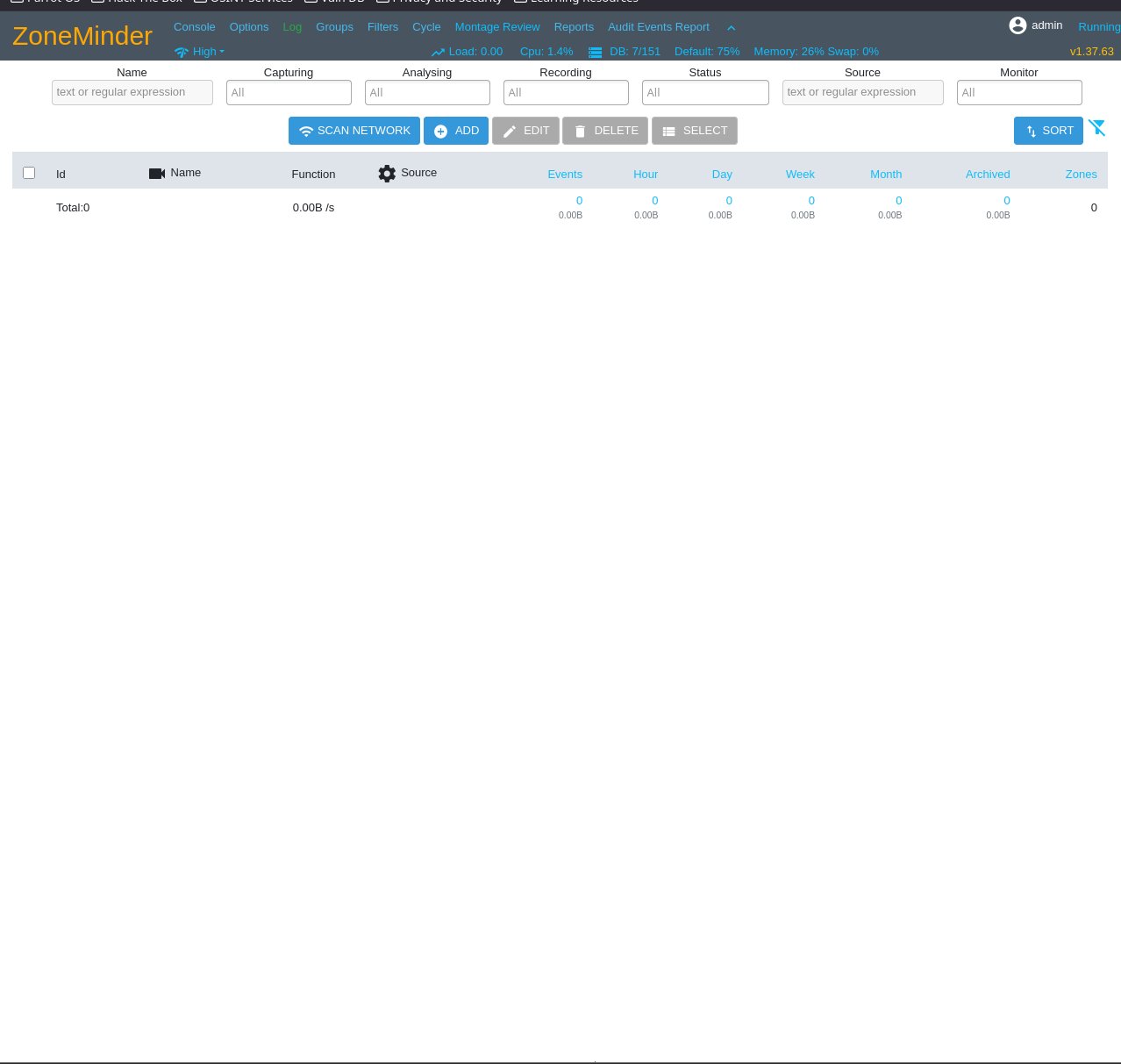Click the bandwidth wifi icon
The image size is (1121, 1064).
tap(182, 53)
